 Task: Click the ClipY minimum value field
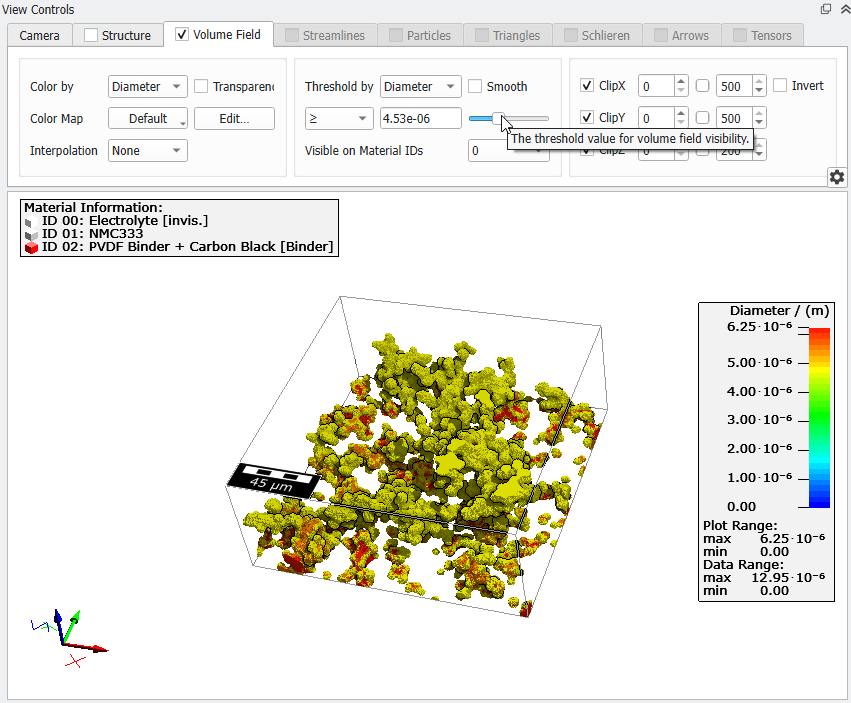tap(657, 118)
